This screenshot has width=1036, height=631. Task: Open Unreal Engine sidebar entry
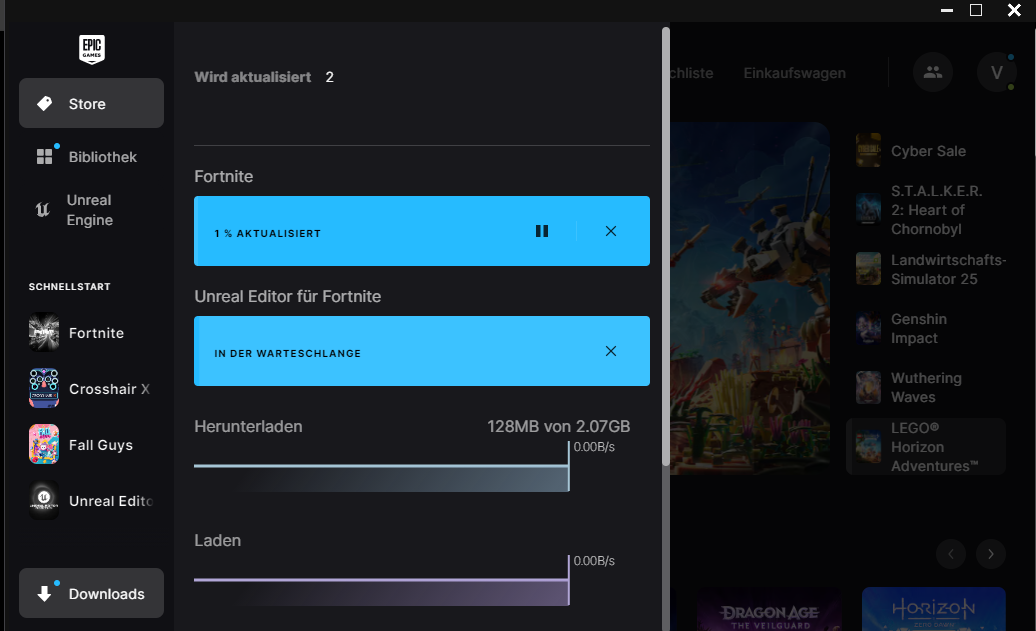91,210
